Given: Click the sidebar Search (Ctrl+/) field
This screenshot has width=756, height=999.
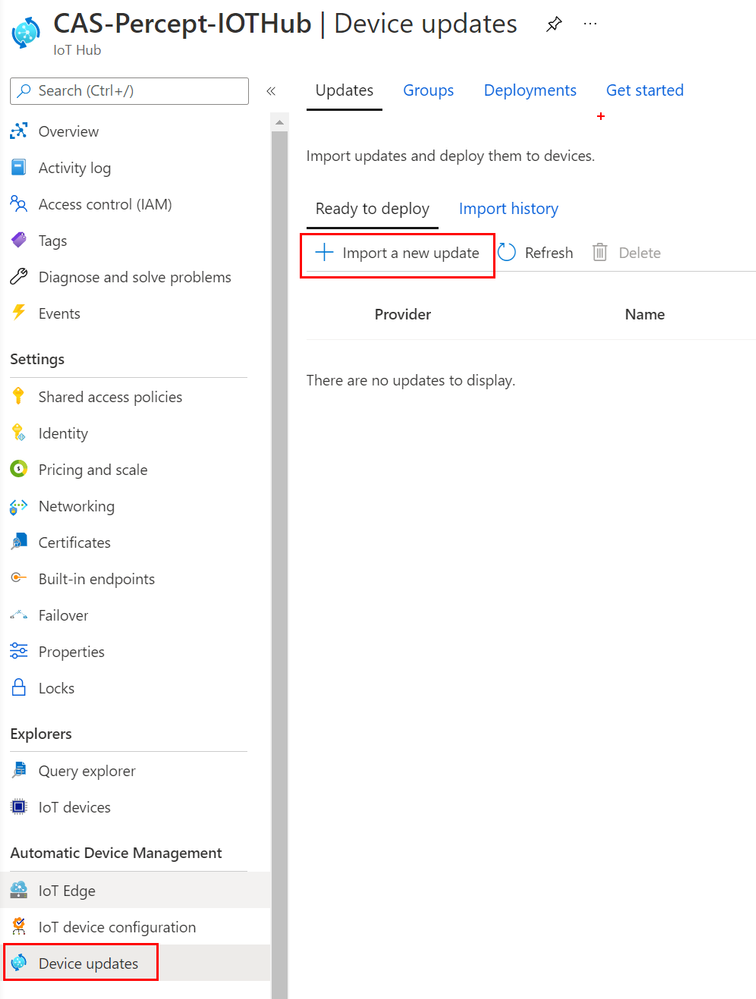Looking at the screenshot, I should point(129,90).
